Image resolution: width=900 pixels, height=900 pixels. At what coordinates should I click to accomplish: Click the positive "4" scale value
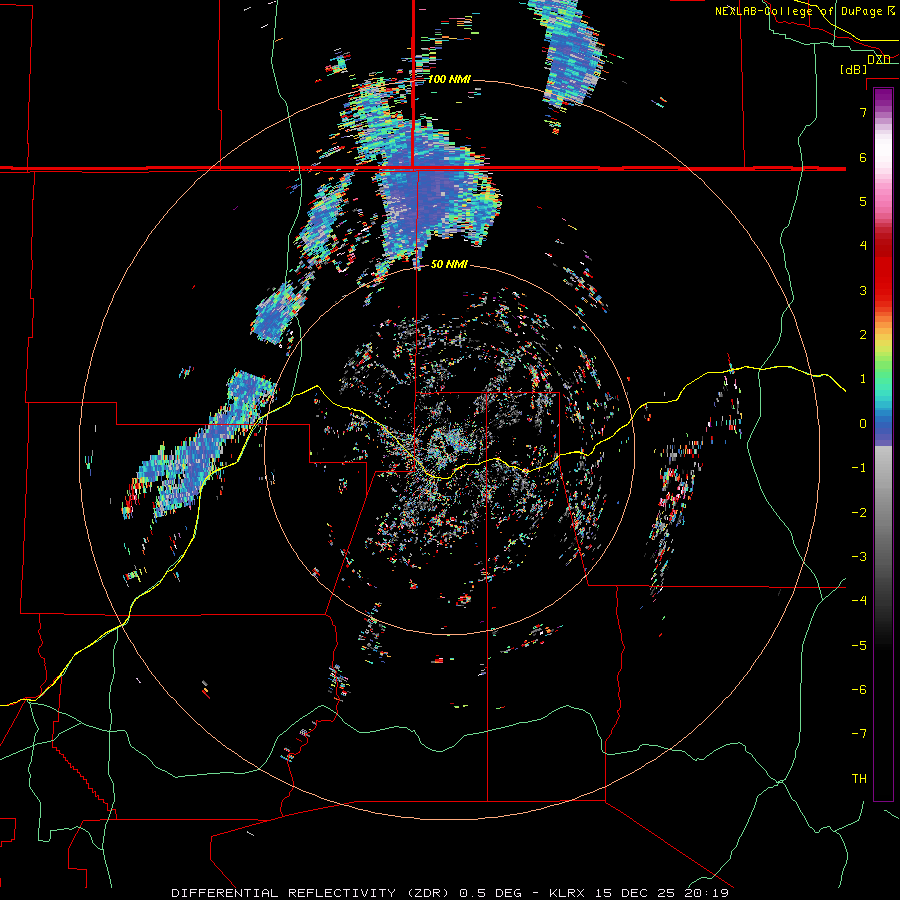click(x=863, y=246)
